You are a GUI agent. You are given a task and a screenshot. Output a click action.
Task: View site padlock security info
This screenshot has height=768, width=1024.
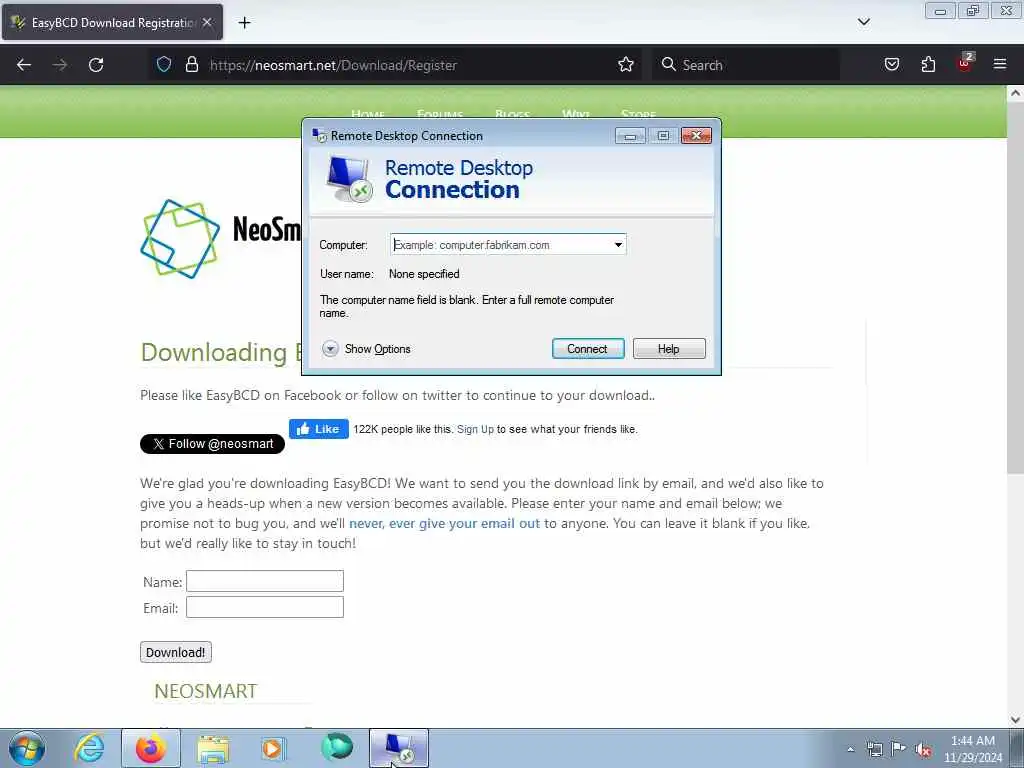pyautogui.click(x=191, y=64)
